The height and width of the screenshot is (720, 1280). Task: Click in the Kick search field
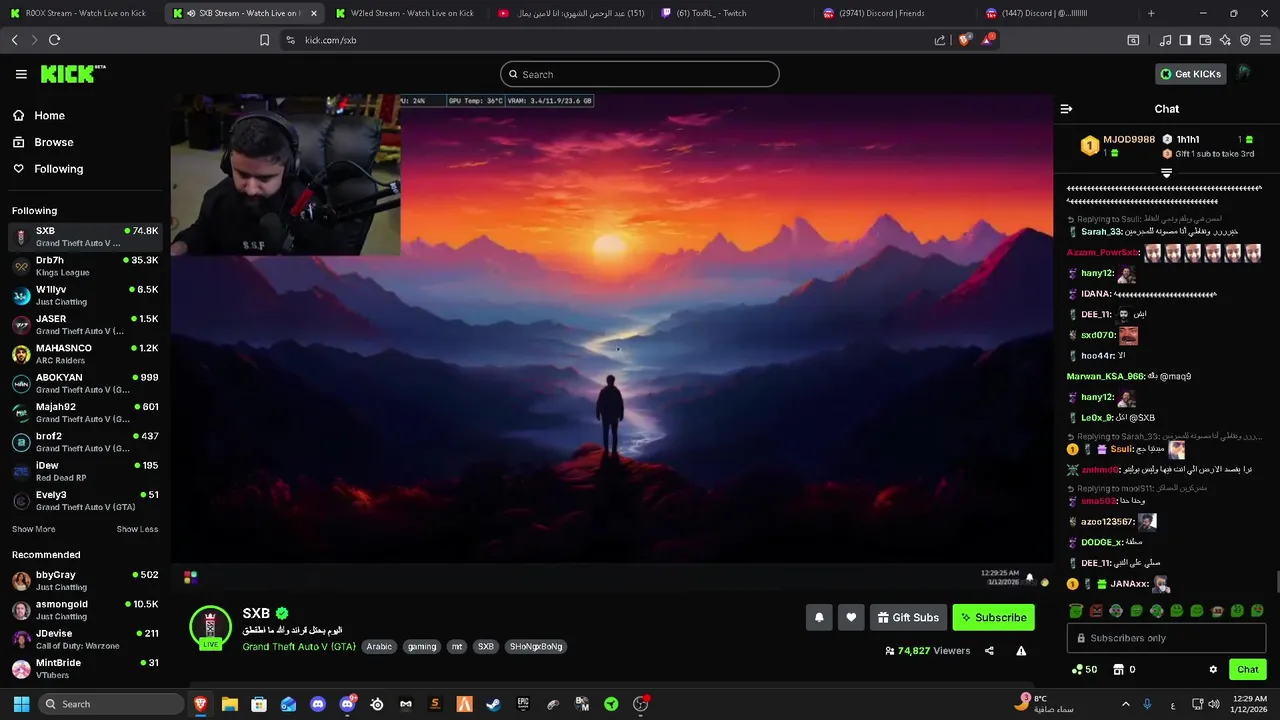640,74
